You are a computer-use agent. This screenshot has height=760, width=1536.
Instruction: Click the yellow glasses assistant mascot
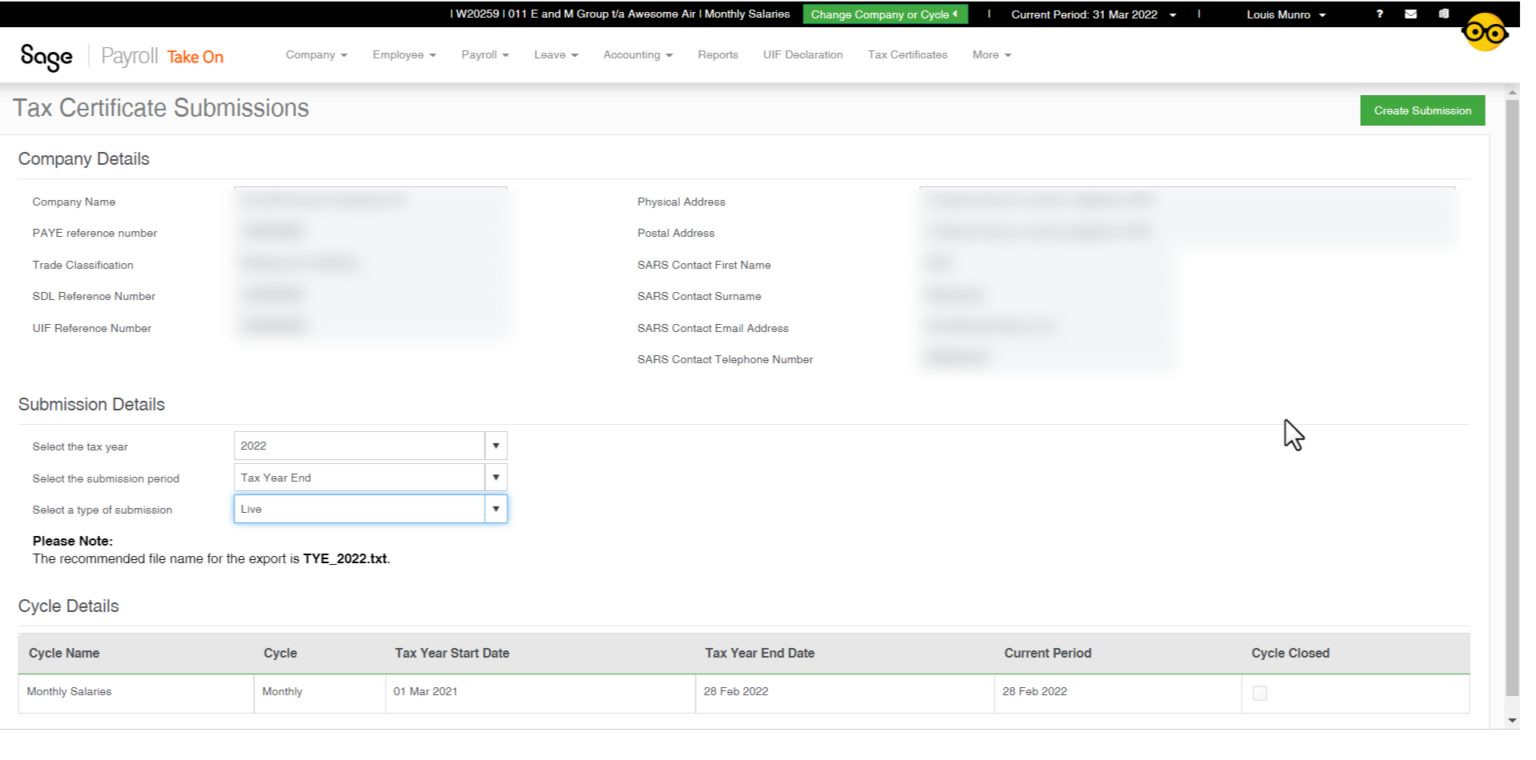[1484, 33]
